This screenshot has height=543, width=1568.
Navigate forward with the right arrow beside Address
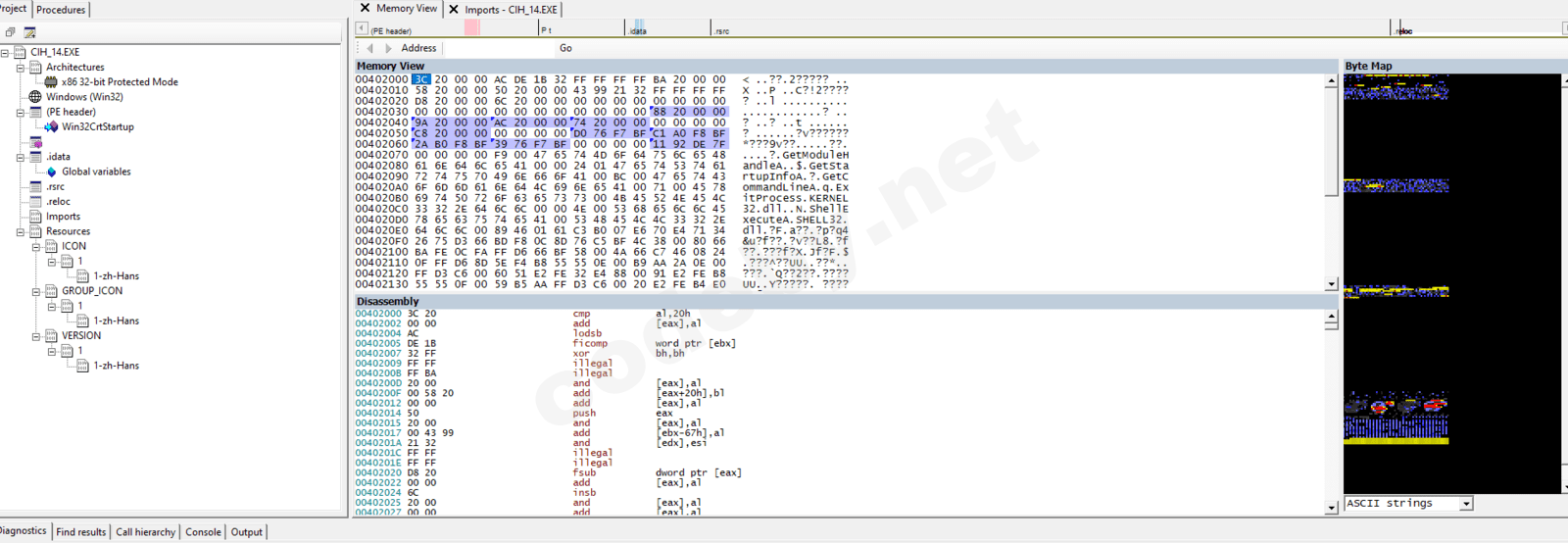point(388,48)
